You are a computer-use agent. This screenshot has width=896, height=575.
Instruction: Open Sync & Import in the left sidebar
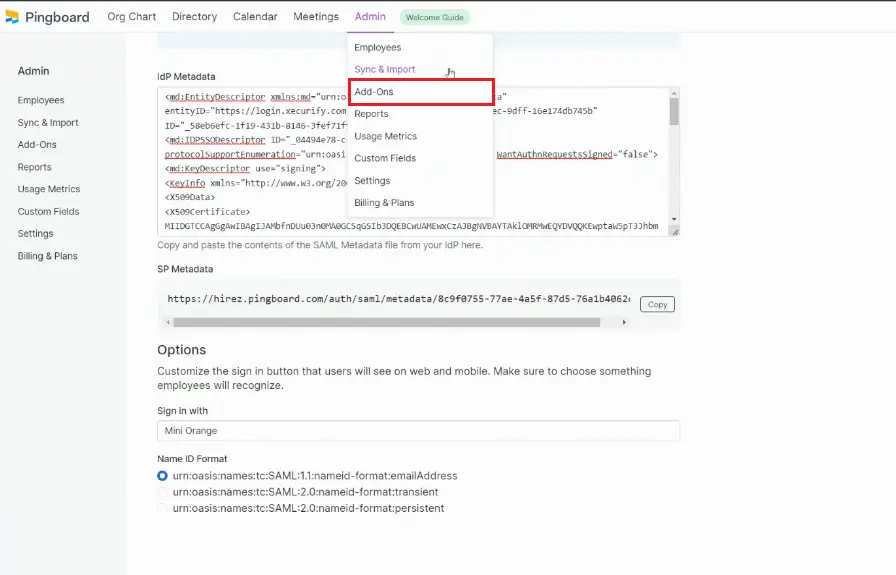(x=48, y=123)
